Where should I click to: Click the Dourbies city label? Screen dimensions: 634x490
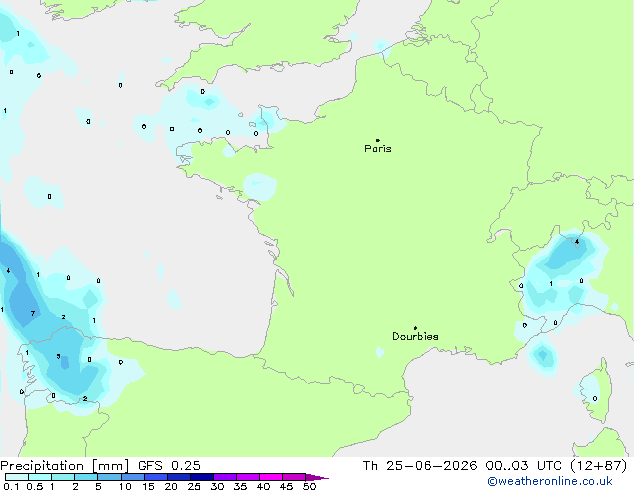[415, 336]
